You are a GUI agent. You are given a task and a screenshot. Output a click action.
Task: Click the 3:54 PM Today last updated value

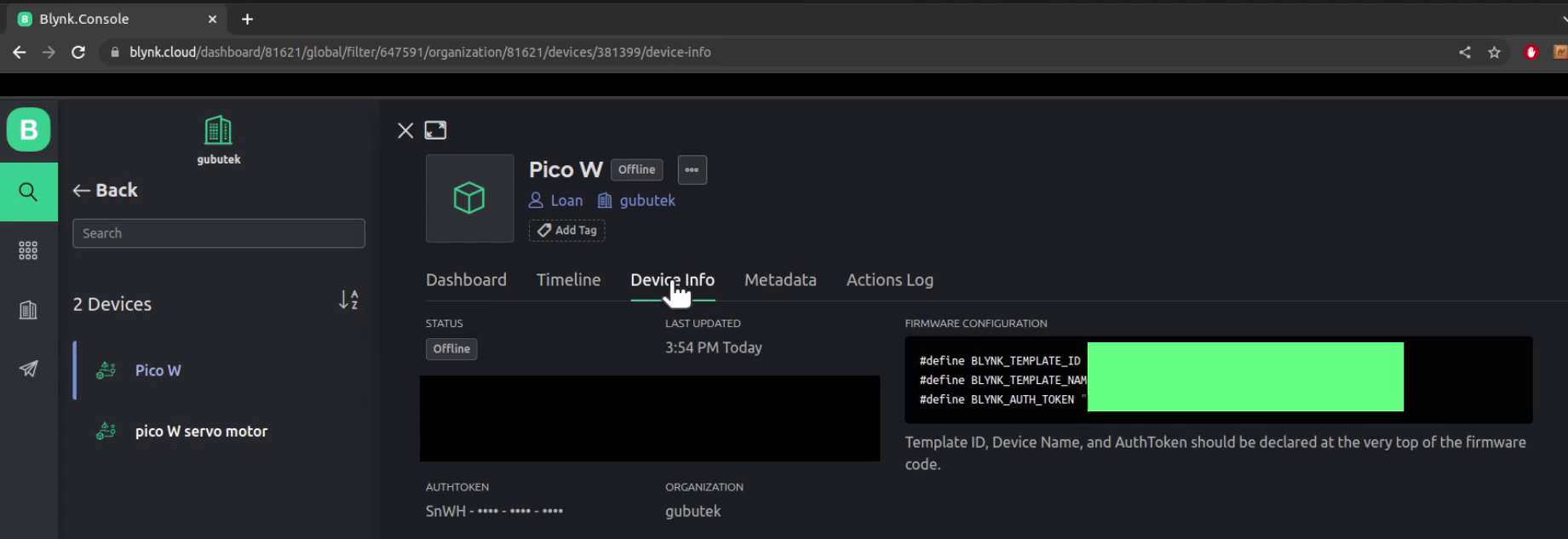[714, 347]
